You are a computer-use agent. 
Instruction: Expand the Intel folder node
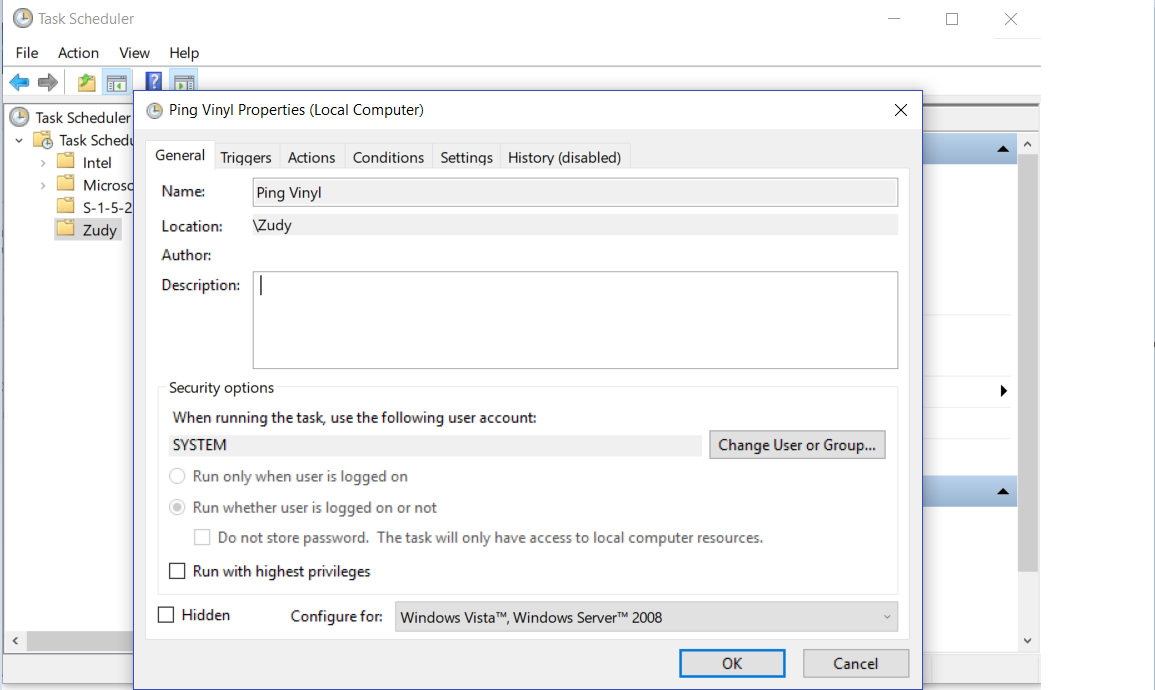43,163
